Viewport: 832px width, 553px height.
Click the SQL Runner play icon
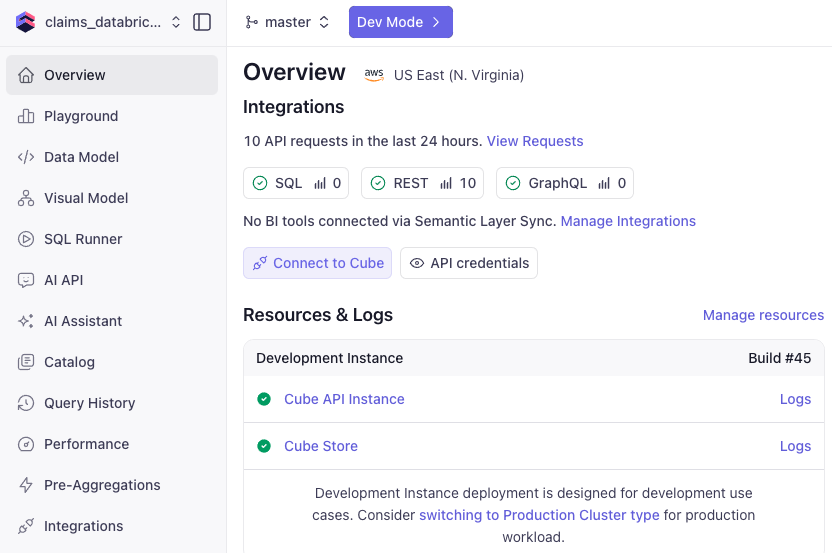click(x=26, y=239)
